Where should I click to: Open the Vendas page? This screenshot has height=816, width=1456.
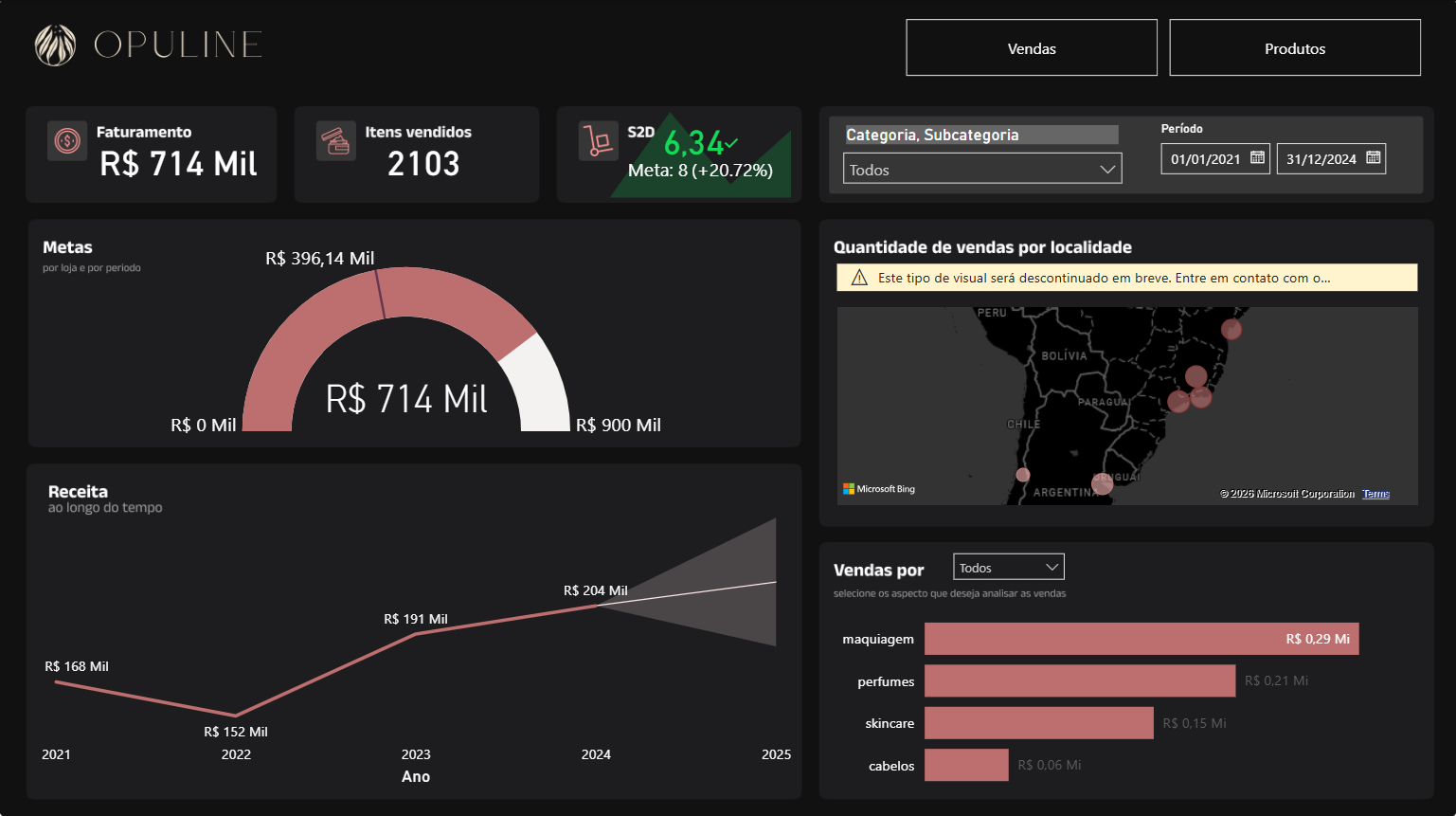click(1032, 47)
